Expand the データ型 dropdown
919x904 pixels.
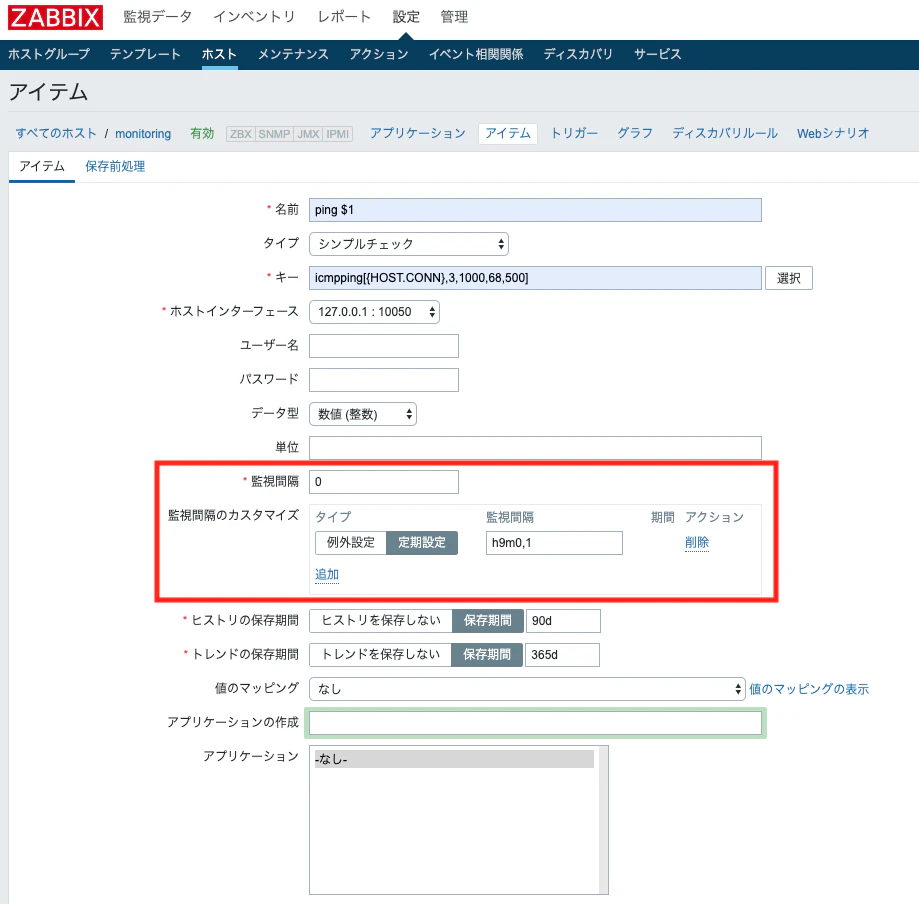[x=363, y=414]
